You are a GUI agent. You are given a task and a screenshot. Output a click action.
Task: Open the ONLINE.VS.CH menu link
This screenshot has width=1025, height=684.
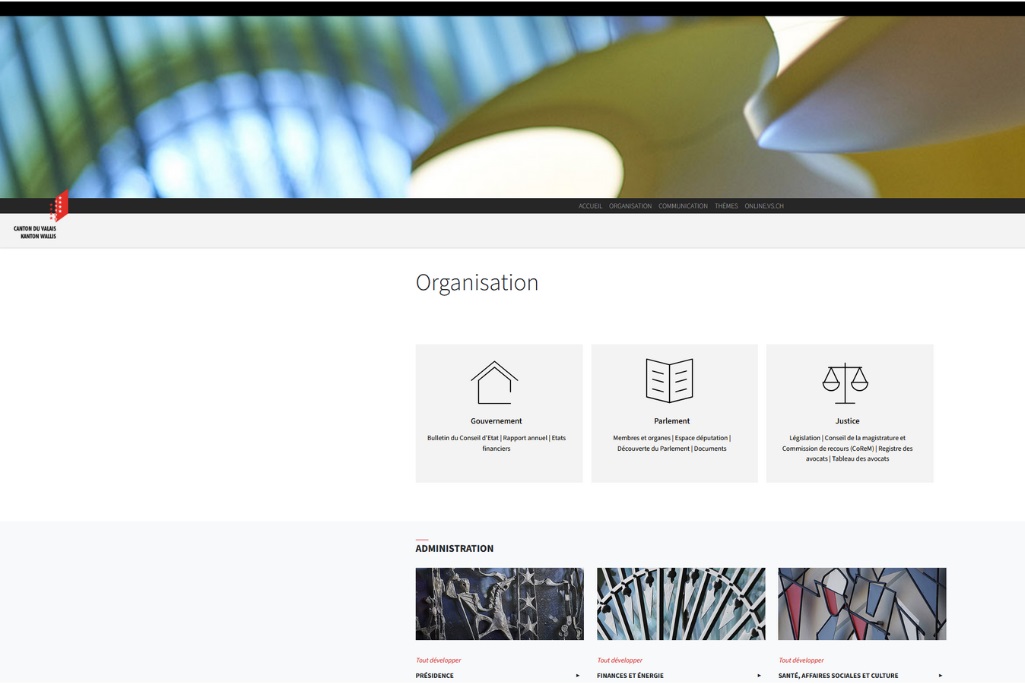click(x=764, y=206)
